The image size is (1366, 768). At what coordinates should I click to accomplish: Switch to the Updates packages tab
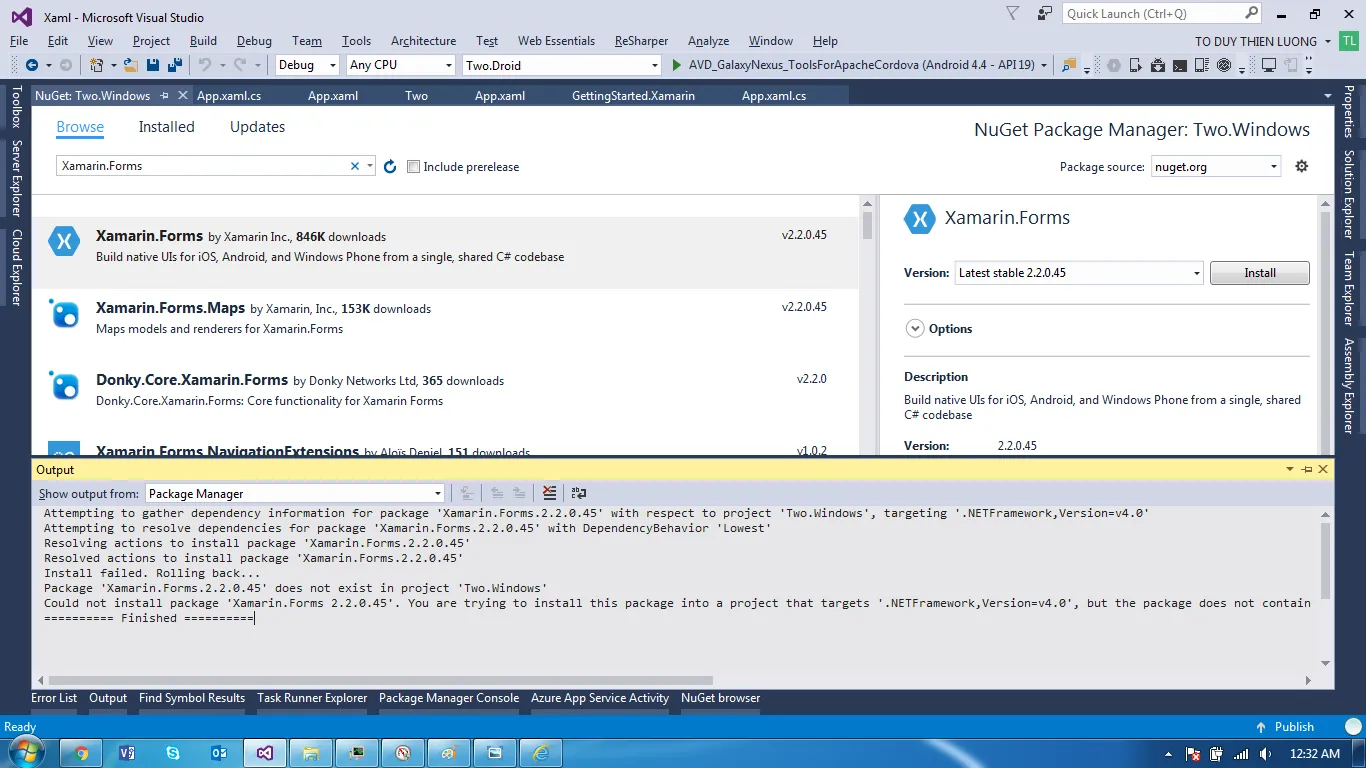point(257,127)
